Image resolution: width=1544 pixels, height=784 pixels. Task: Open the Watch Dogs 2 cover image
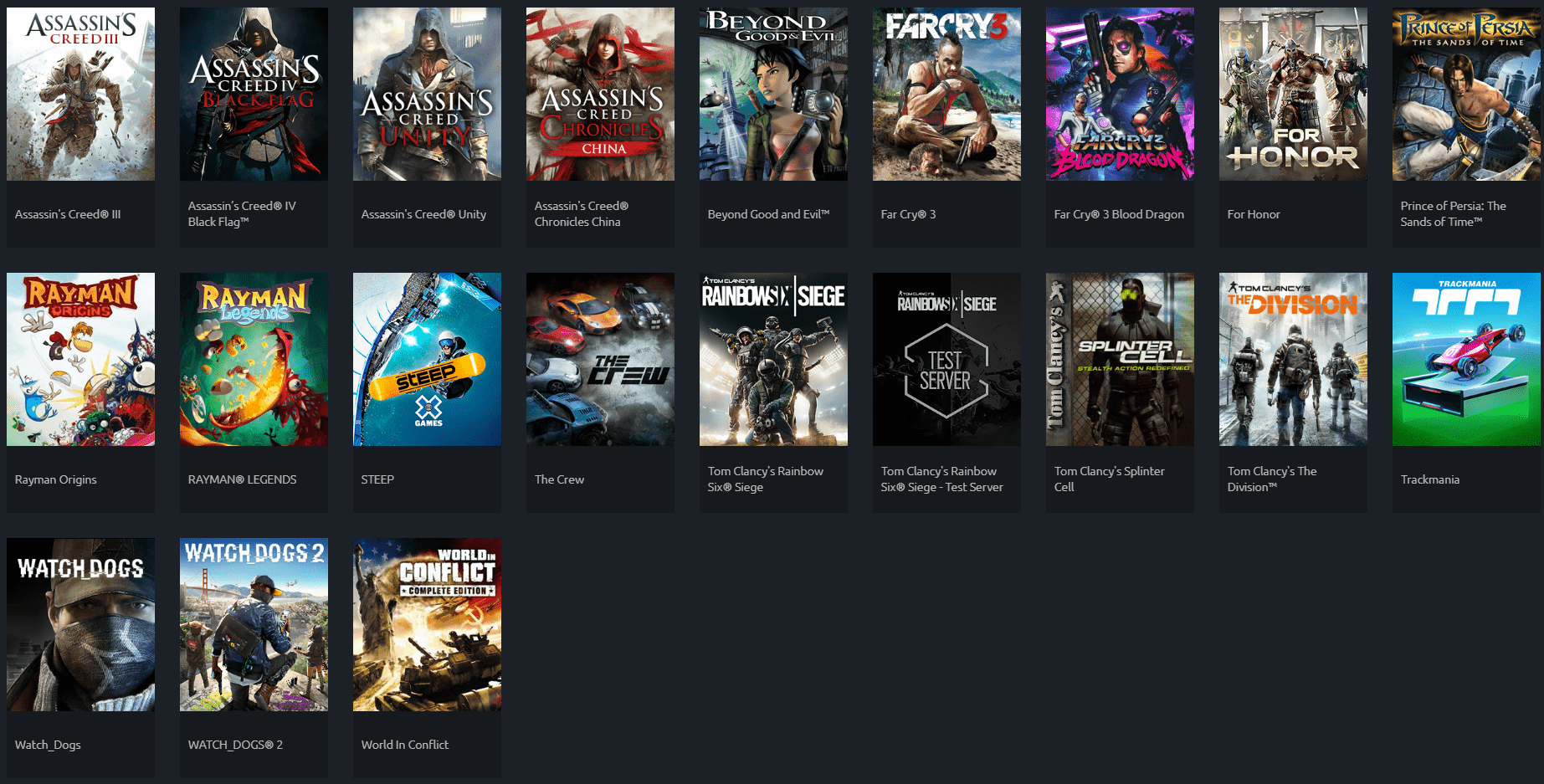tap(254, 624)
